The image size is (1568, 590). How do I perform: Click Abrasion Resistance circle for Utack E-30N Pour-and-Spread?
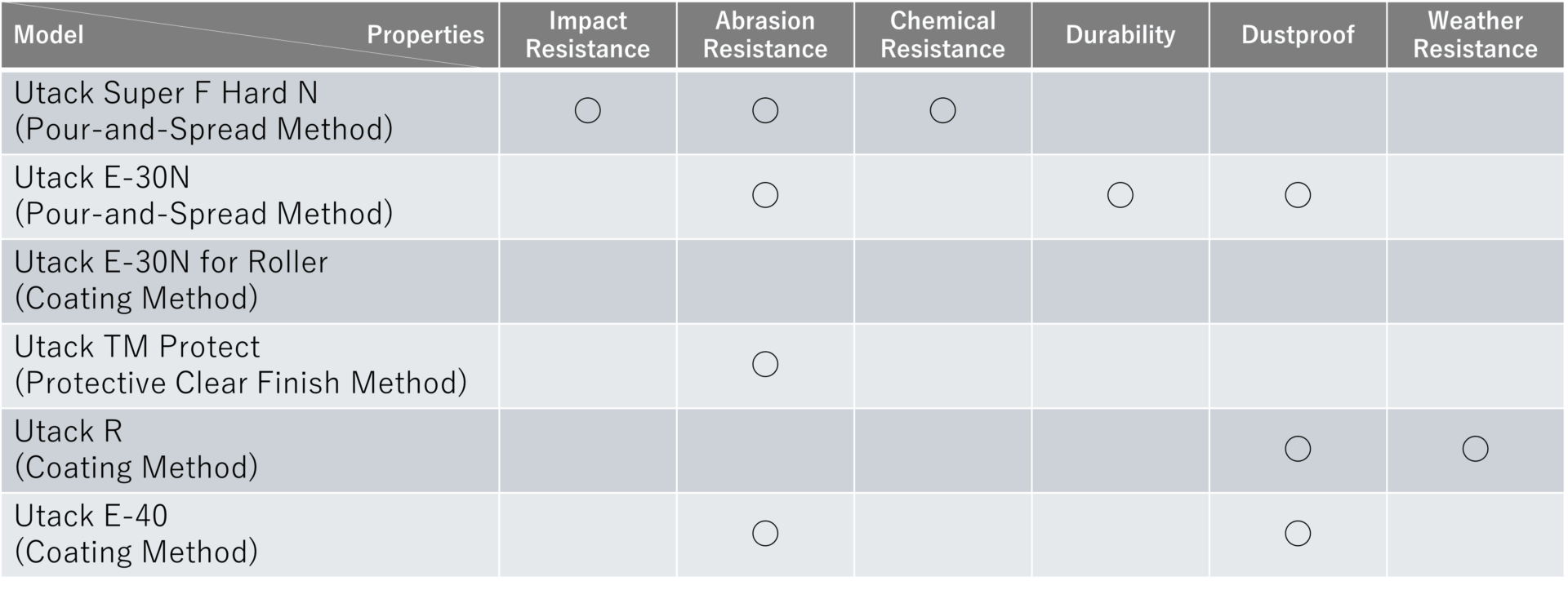765,195
